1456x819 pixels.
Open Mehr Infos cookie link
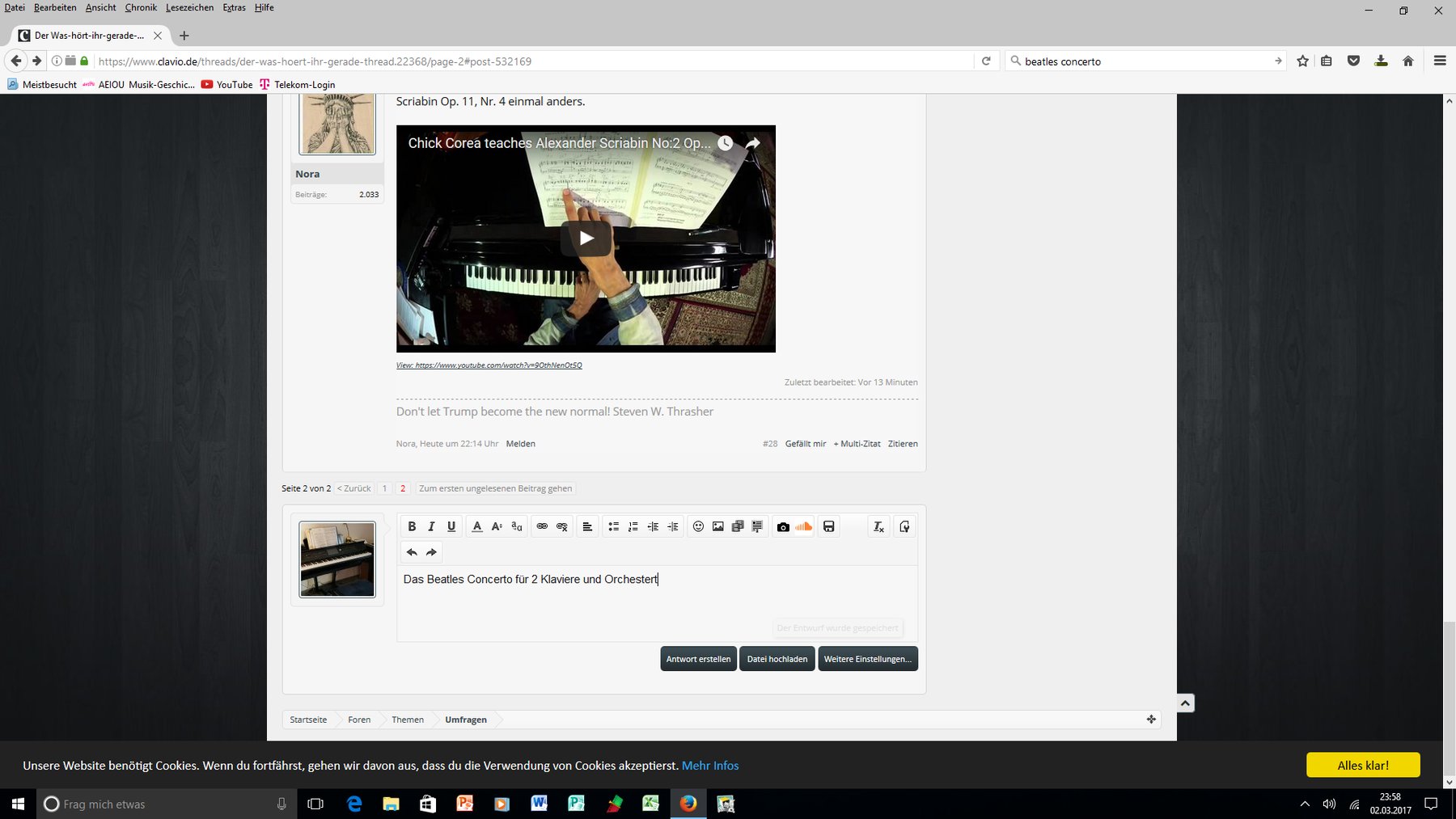(710, 766)
